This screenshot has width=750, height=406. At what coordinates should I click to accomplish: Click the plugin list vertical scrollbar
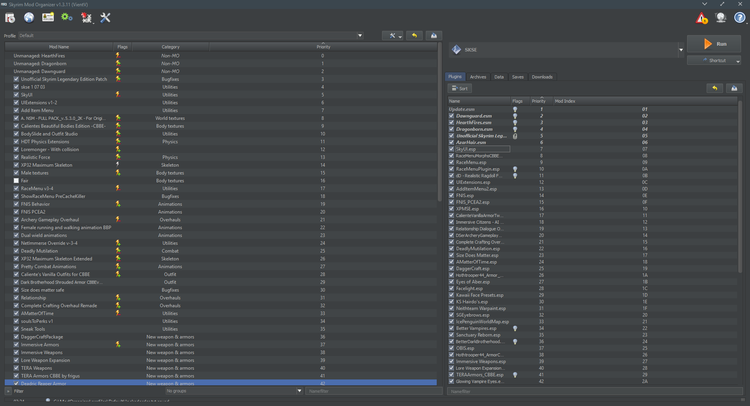pyautogui.click(x=740, y=187)
